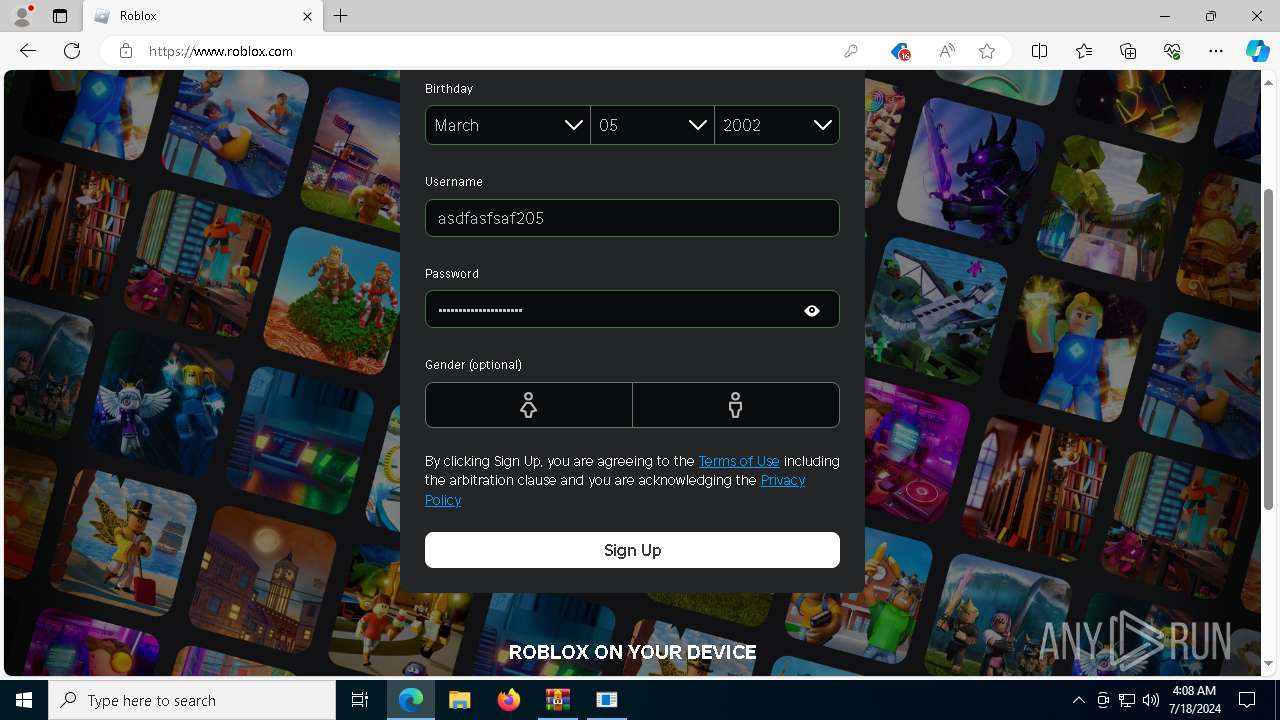This screenshot has width=1280, height=720.
Task: Open the birthday month dropdown showing March
Action: 508,125
